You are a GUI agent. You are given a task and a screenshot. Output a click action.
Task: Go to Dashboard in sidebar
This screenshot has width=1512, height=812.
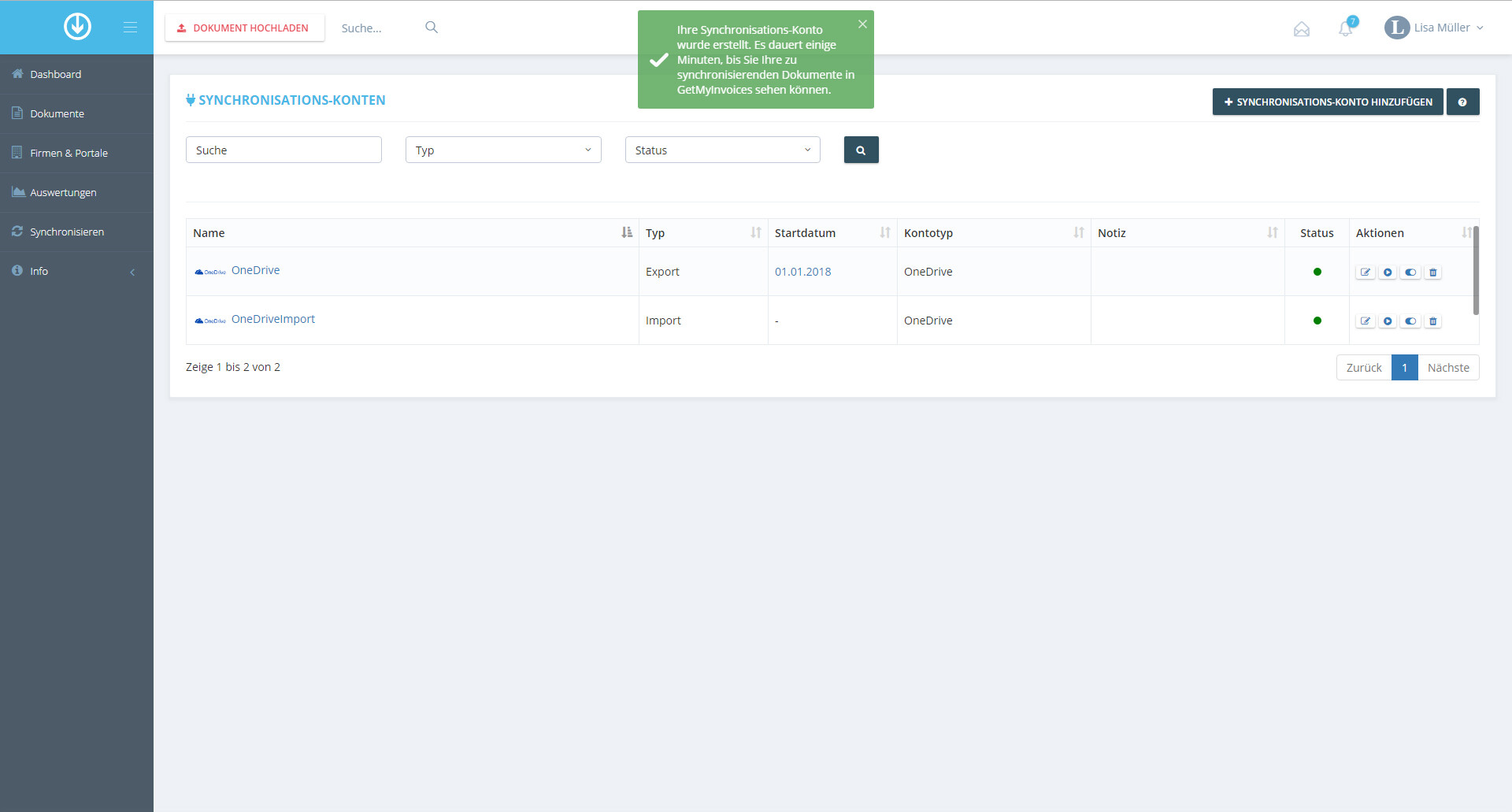(76, 74)
